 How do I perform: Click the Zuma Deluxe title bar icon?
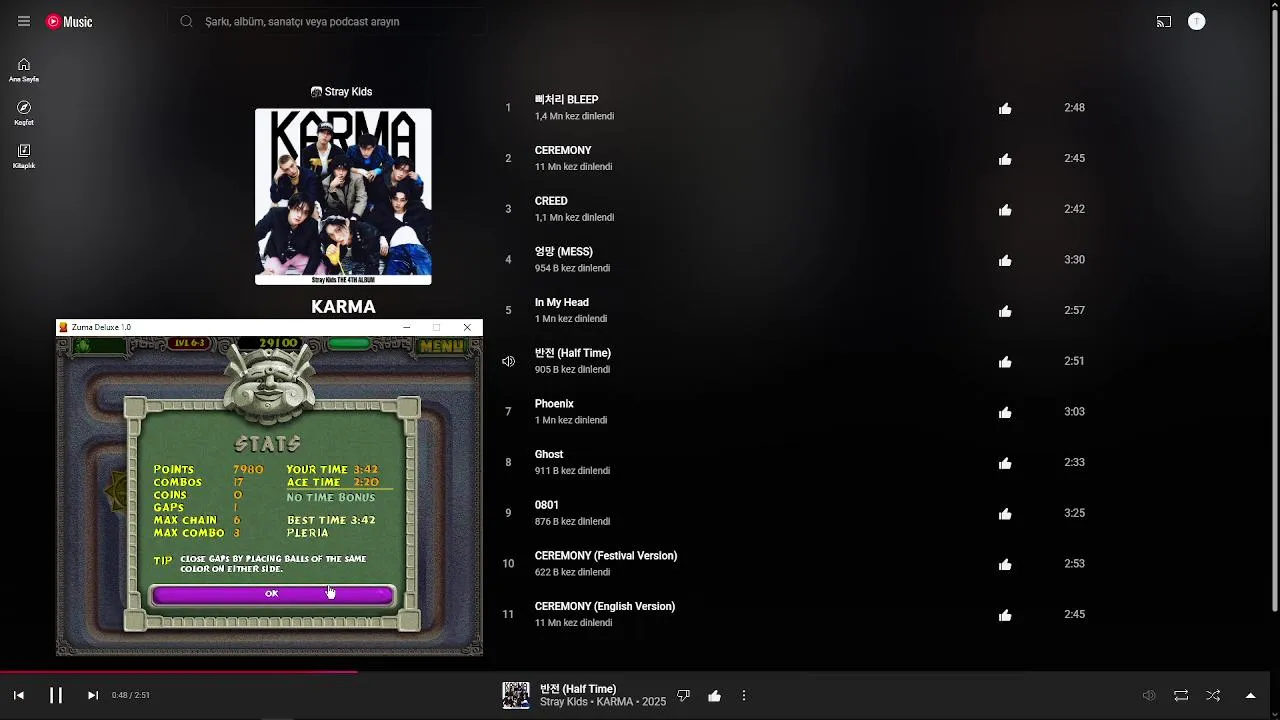pos(64,327)
